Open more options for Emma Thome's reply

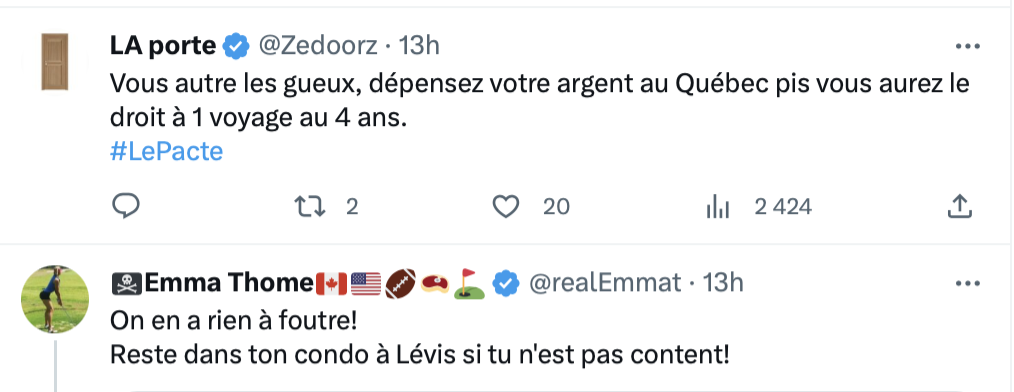point(967,283)
